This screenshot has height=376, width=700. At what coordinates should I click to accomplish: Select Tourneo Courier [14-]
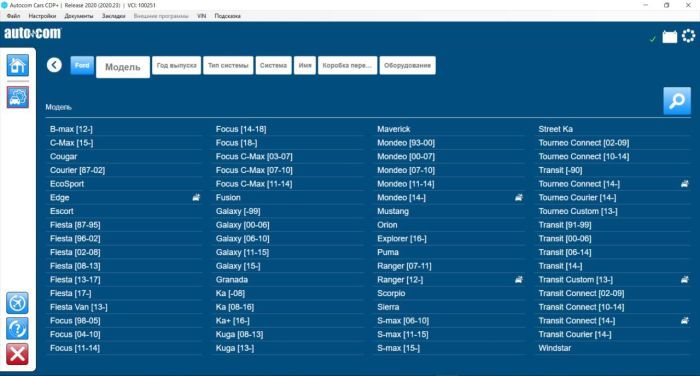(x=577, y=197)
